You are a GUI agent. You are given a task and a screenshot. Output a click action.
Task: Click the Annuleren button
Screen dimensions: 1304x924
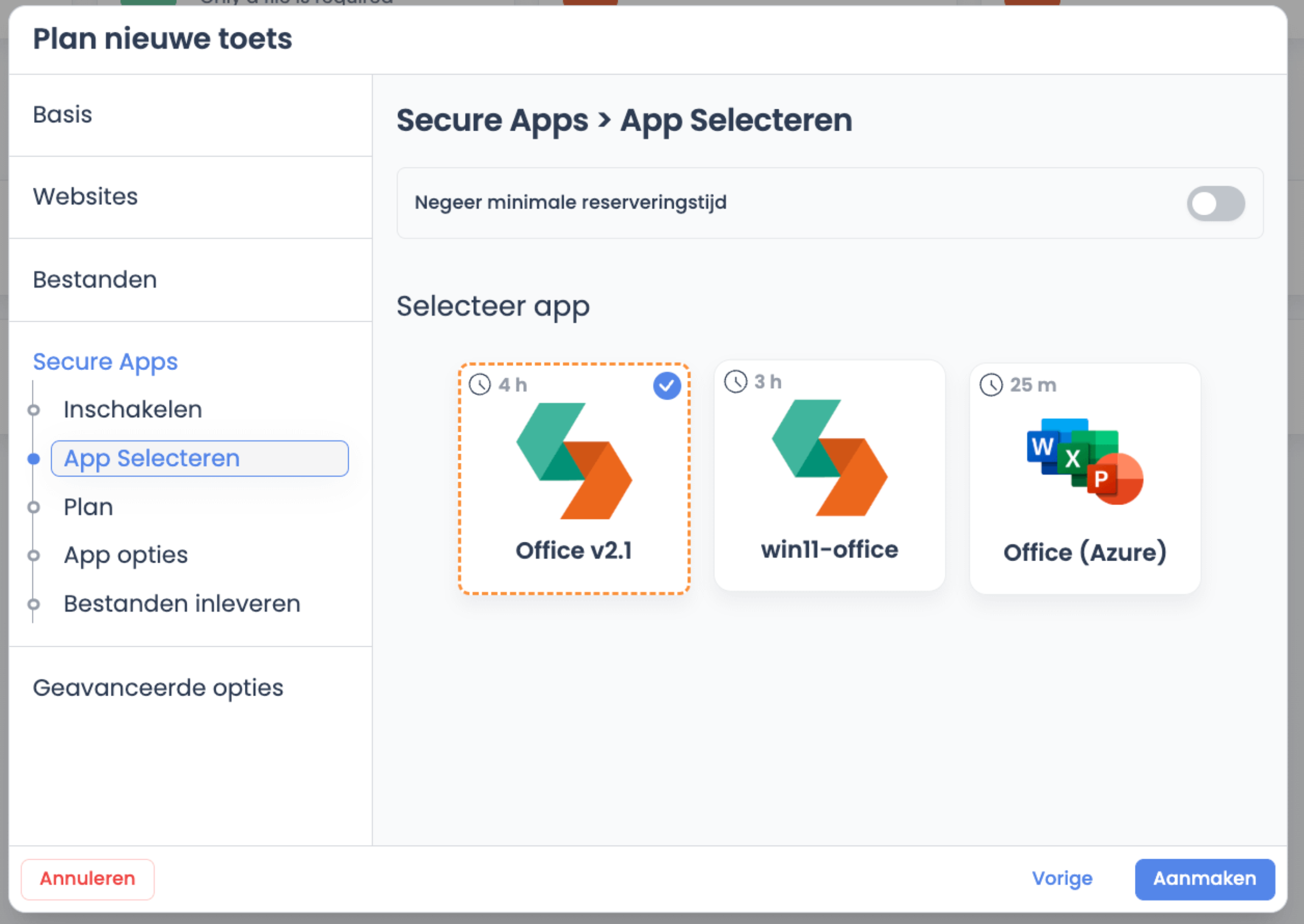pos(88,878)
